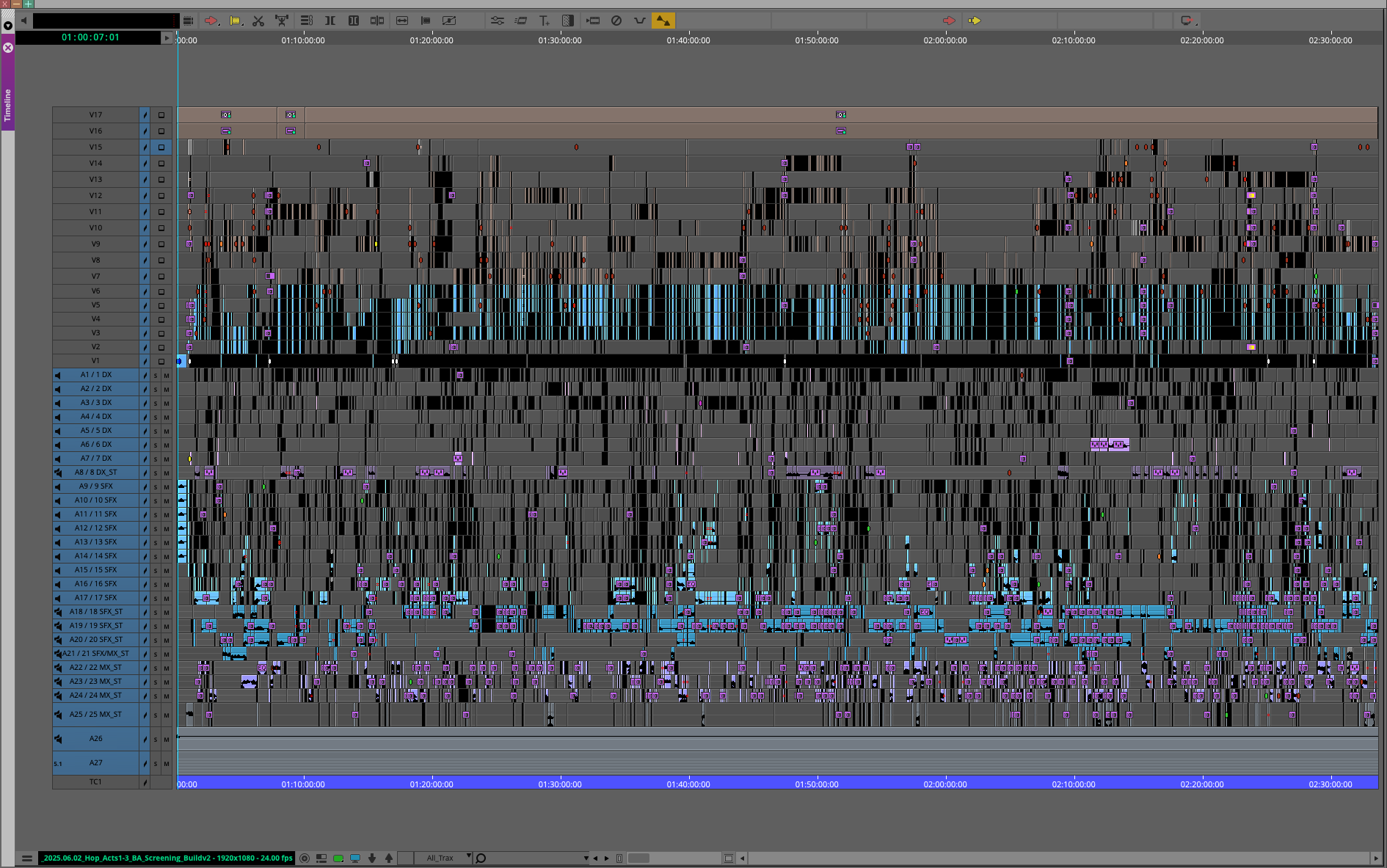Image resolution: width=1387 pixels, height=868 pixels.
Task: Open the timeline fast menu hamburger
Action: (27, 858)
